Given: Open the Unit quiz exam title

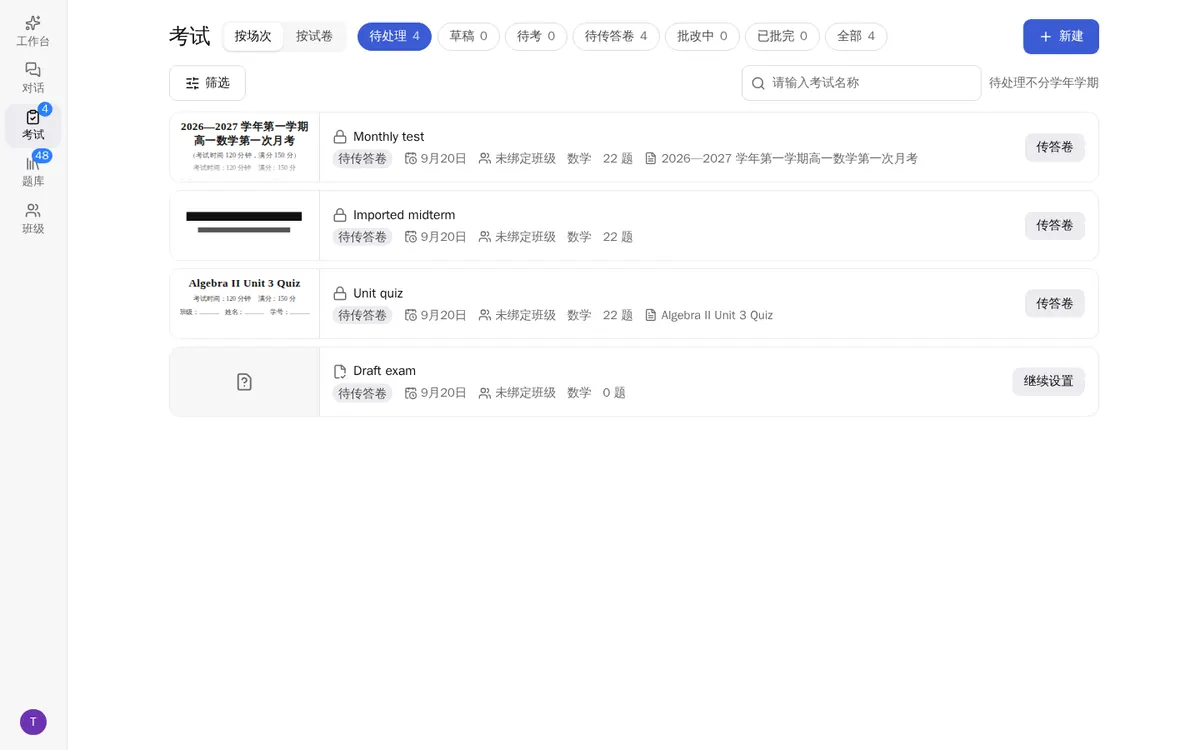Looking at the screenshot, I should click(x=378, y=293).
